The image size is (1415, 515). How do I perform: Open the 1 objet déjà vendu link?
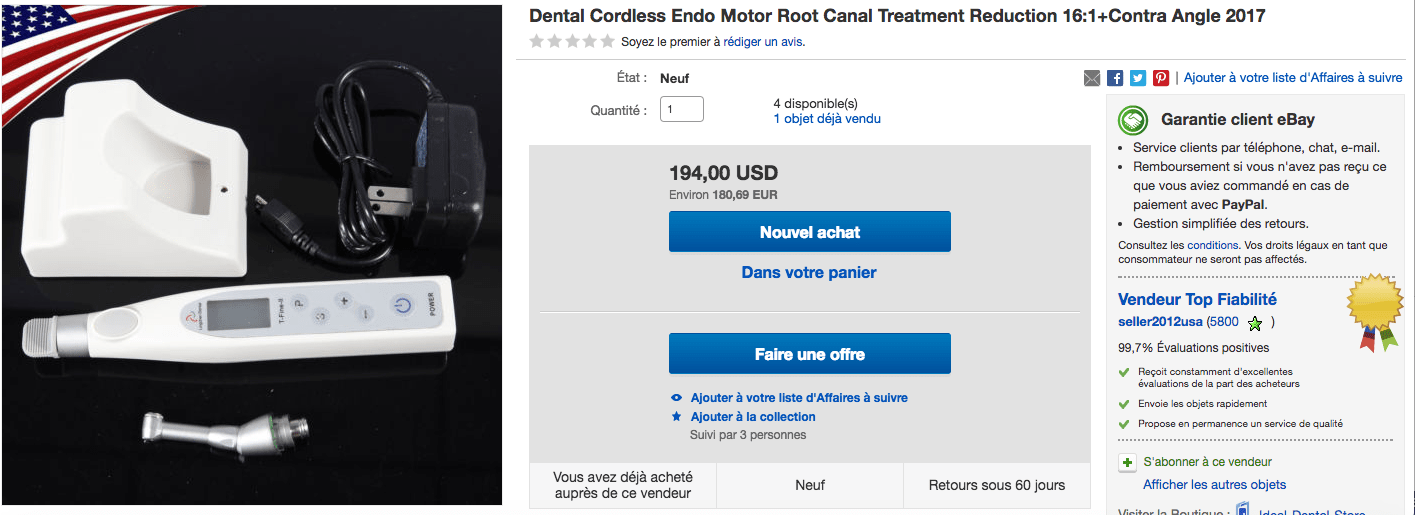point(827,119)
